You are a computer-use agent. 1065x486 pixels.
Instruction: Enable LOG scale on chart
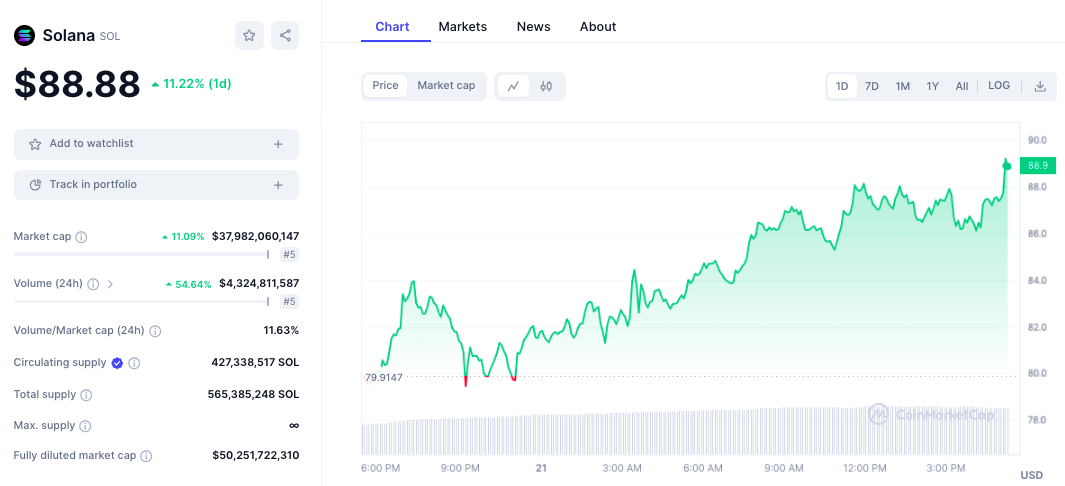click(x=999, y=86)
